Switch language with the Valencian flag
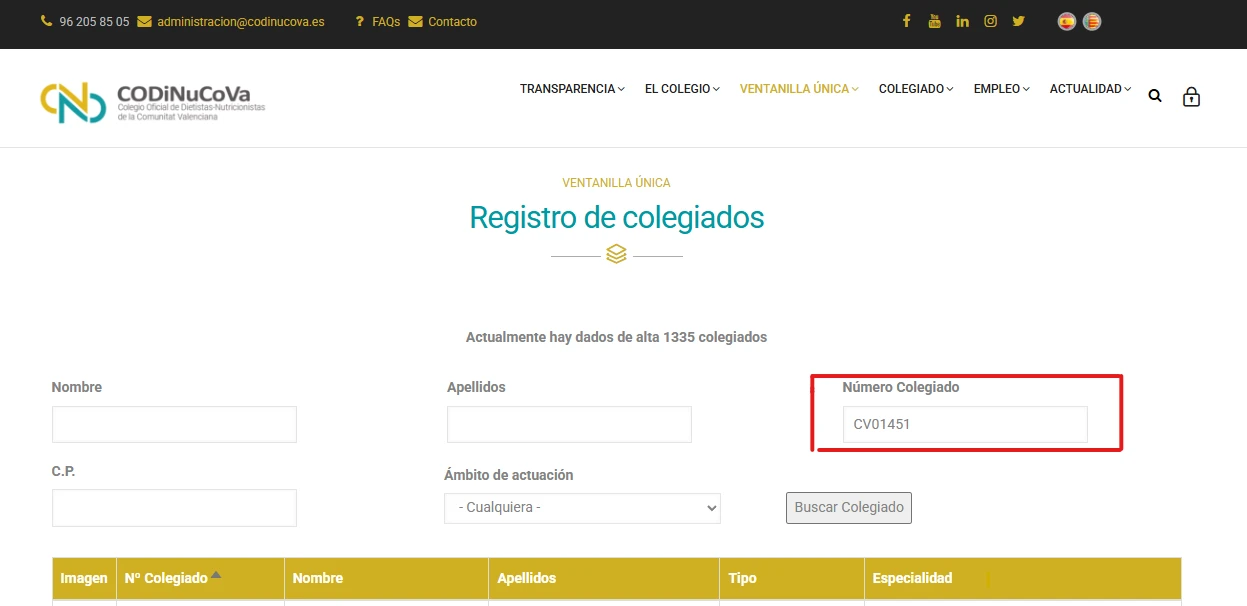 click(1092, 21)
